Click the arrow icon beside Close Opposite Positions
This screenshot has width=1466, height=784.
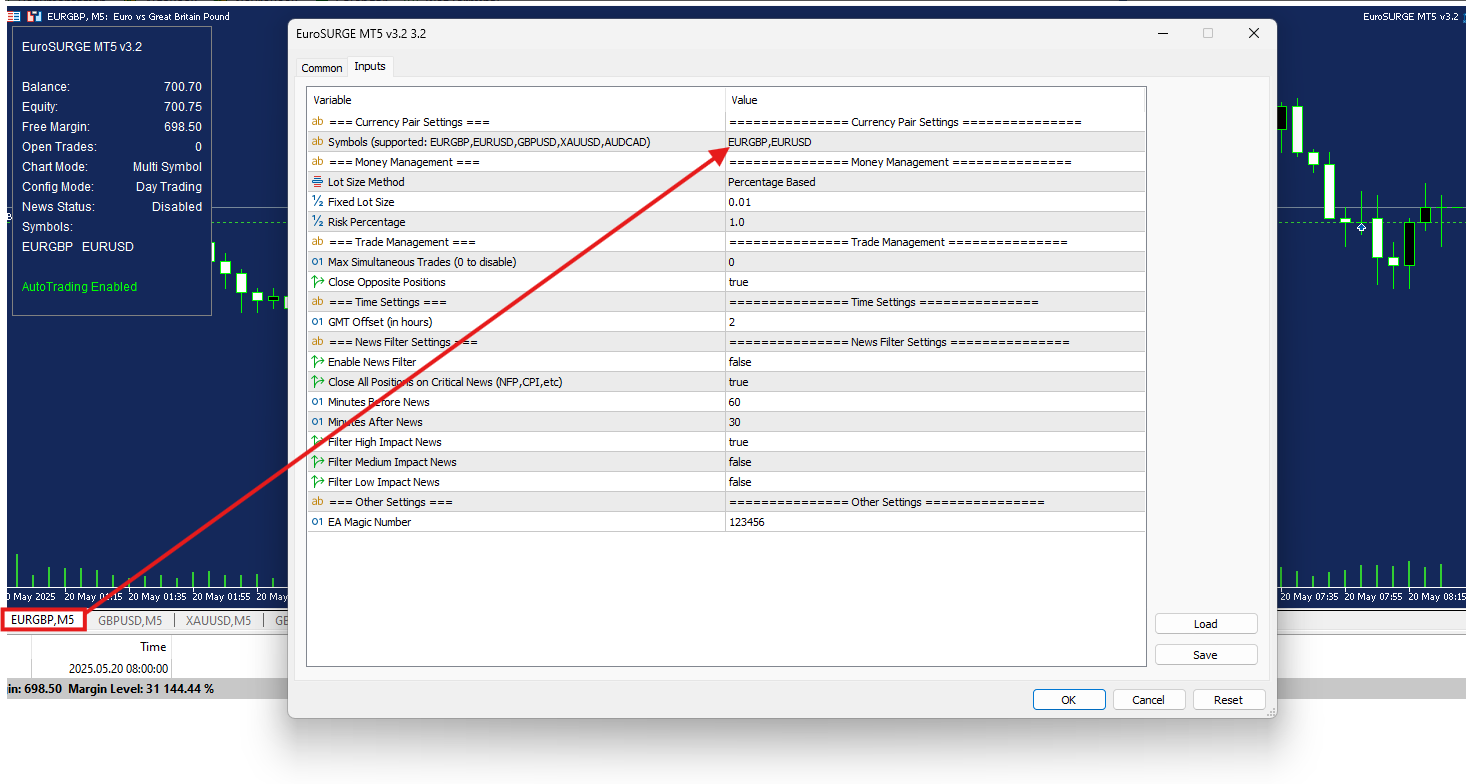[318, 282]
